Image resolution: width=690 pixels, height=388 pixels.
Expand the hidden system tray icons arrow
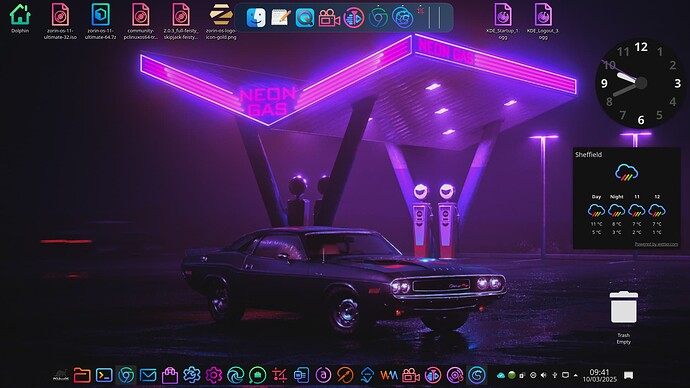pos(576,375)
